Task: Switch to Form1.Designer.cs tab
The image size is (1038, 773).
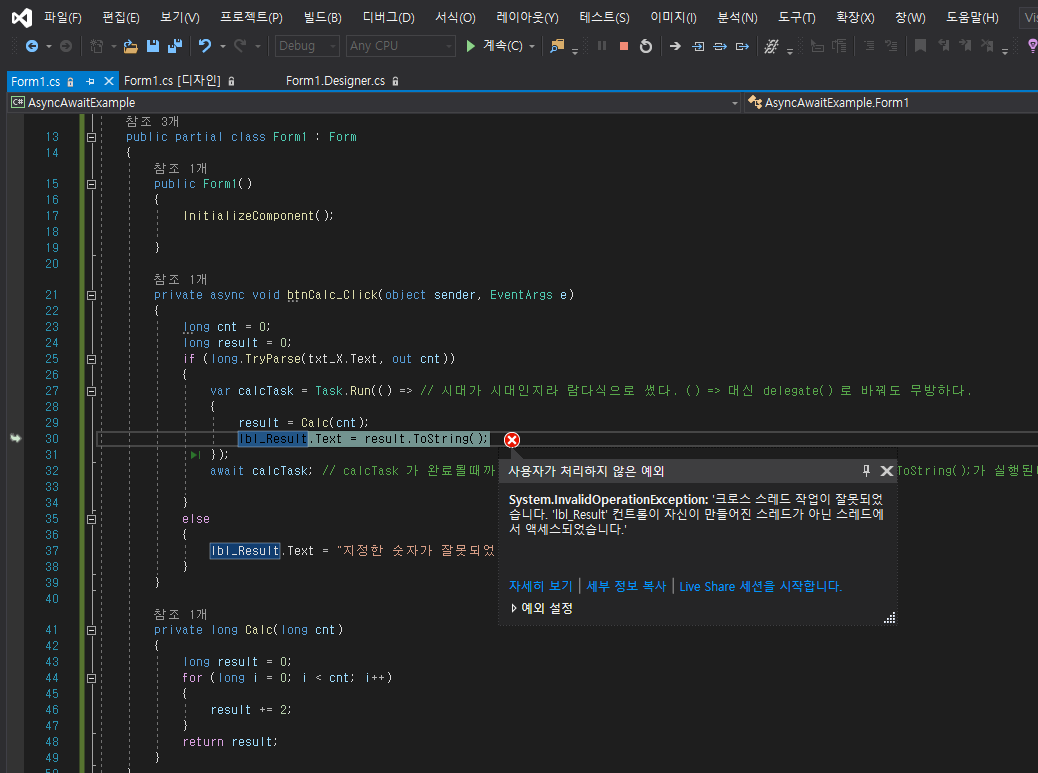Action: [x=342, y=81]
